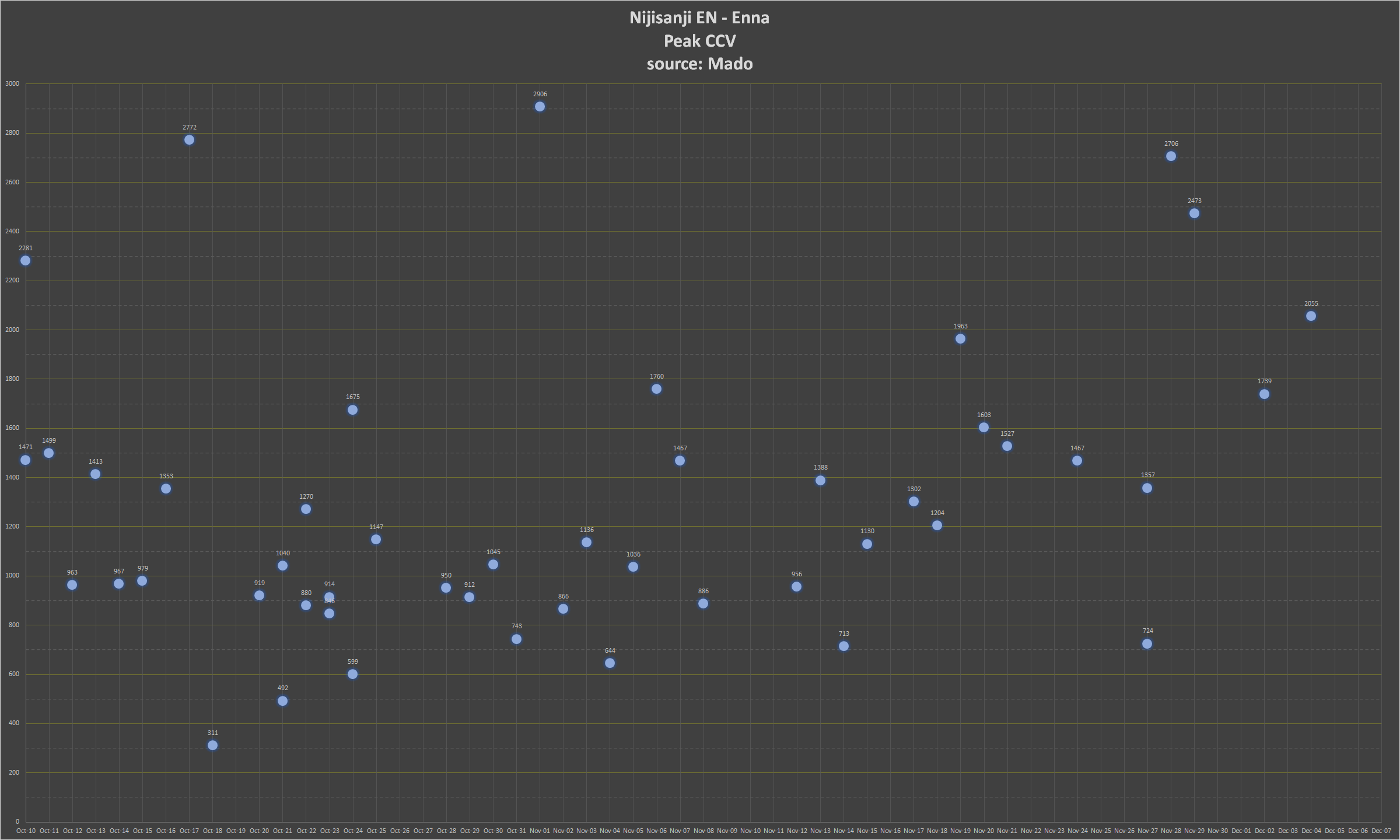Click the data point labeled 2906
Screen dimensions: 1400x840
(x=540, y=107)
